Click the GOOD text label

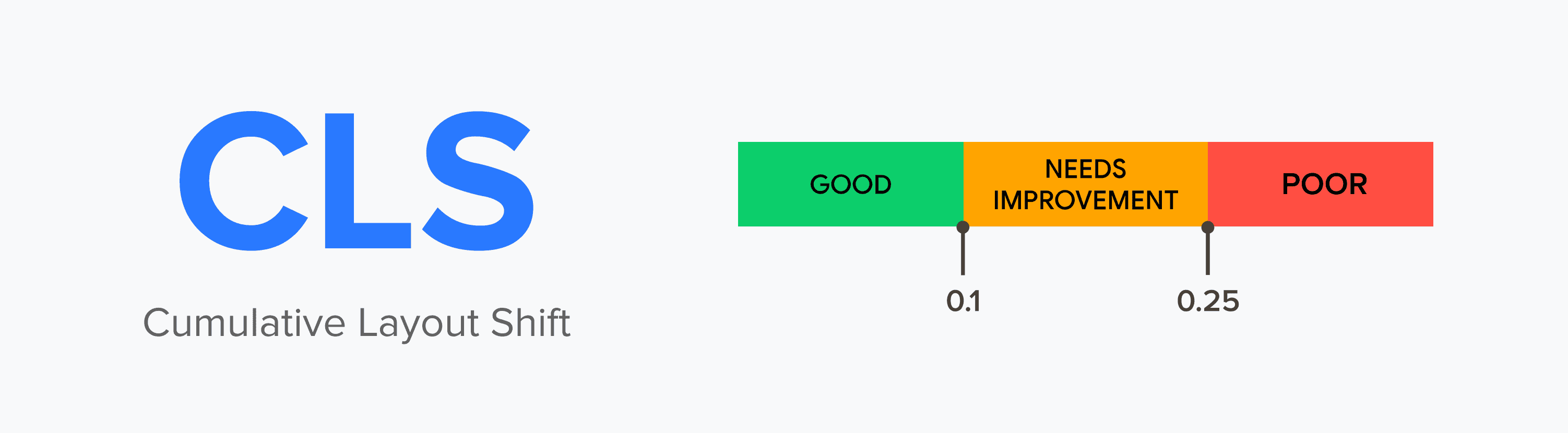click(x=850, y=184)
